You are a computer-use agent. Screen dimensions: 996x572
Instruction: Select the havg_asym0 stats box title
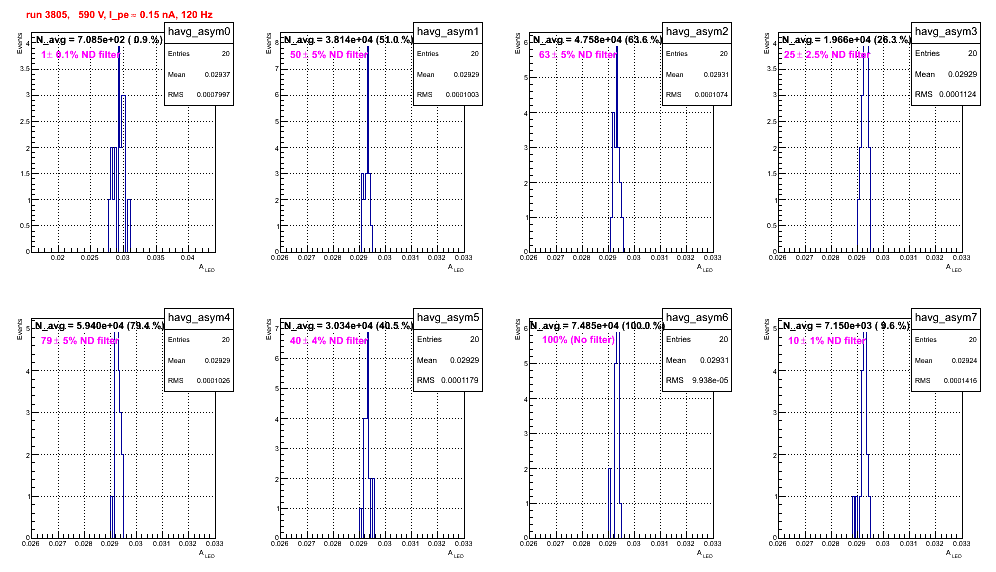click(199, 32)
